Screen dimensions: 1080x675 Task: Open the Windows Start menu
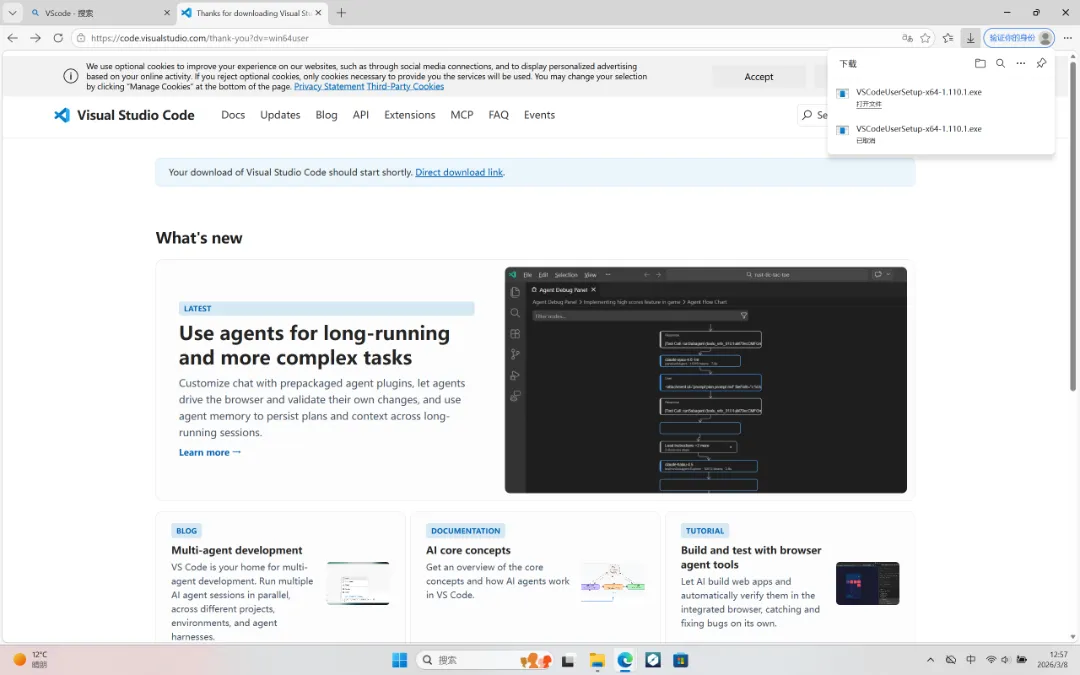(399, 660)
